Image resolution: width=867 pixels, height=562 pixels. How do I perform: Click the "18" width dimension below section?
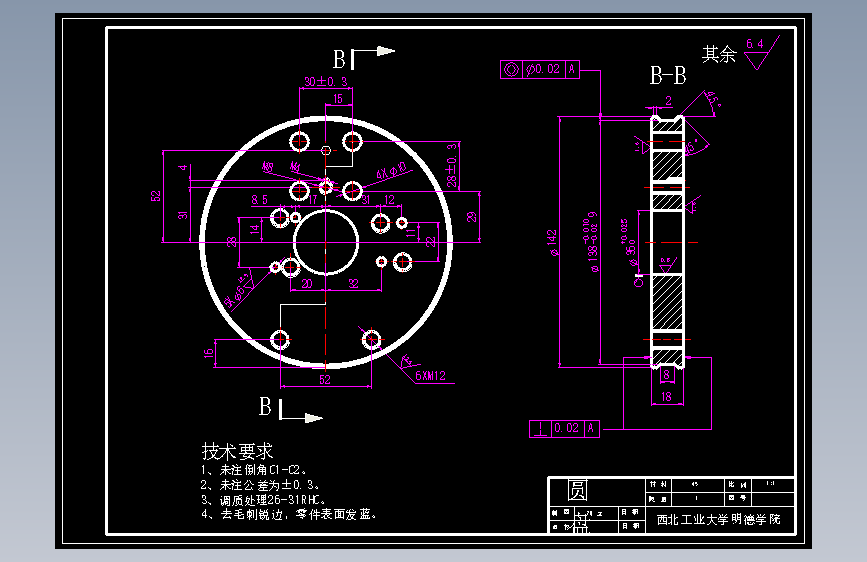[666, 397]
